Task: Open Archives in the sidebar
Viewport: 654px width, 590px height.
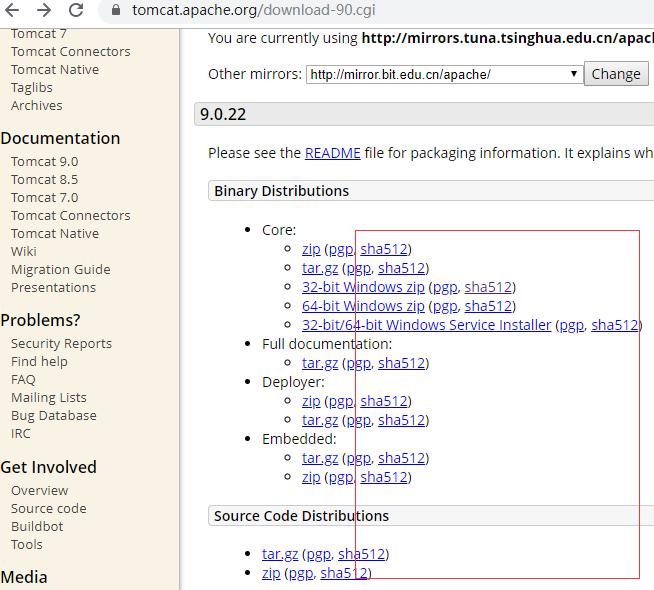Action: 36,105
